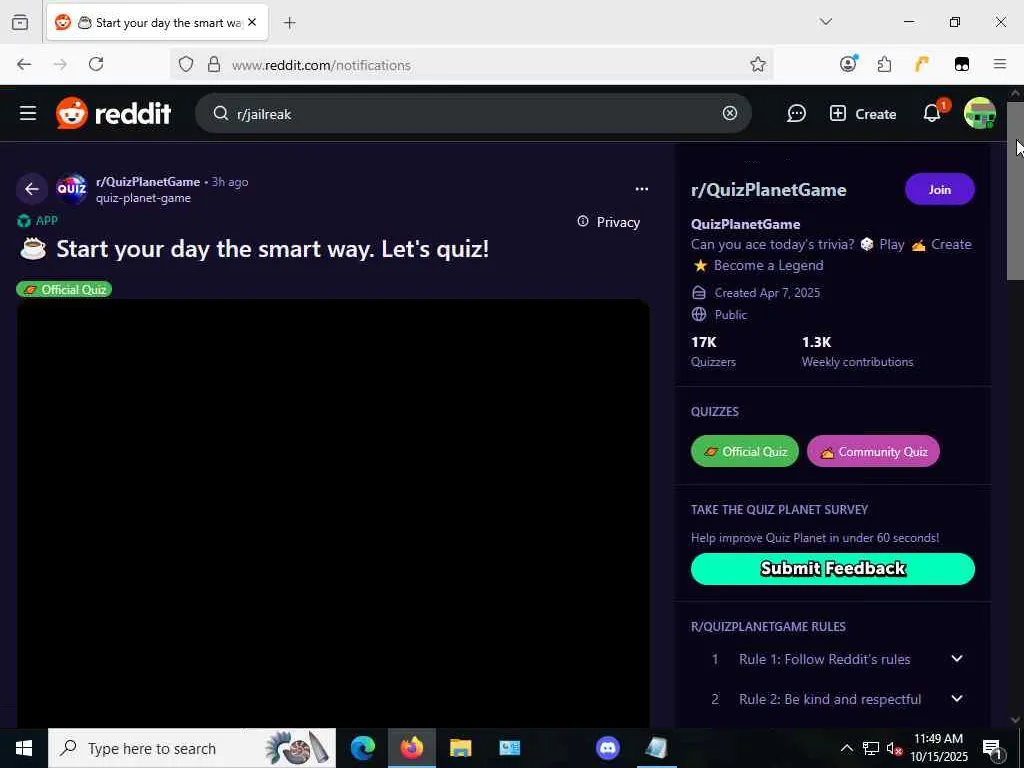Filter by Official Quiz in sidebar
Image resolution: width=1024 pixels, height=768 pixels.
tap(744, 451)
